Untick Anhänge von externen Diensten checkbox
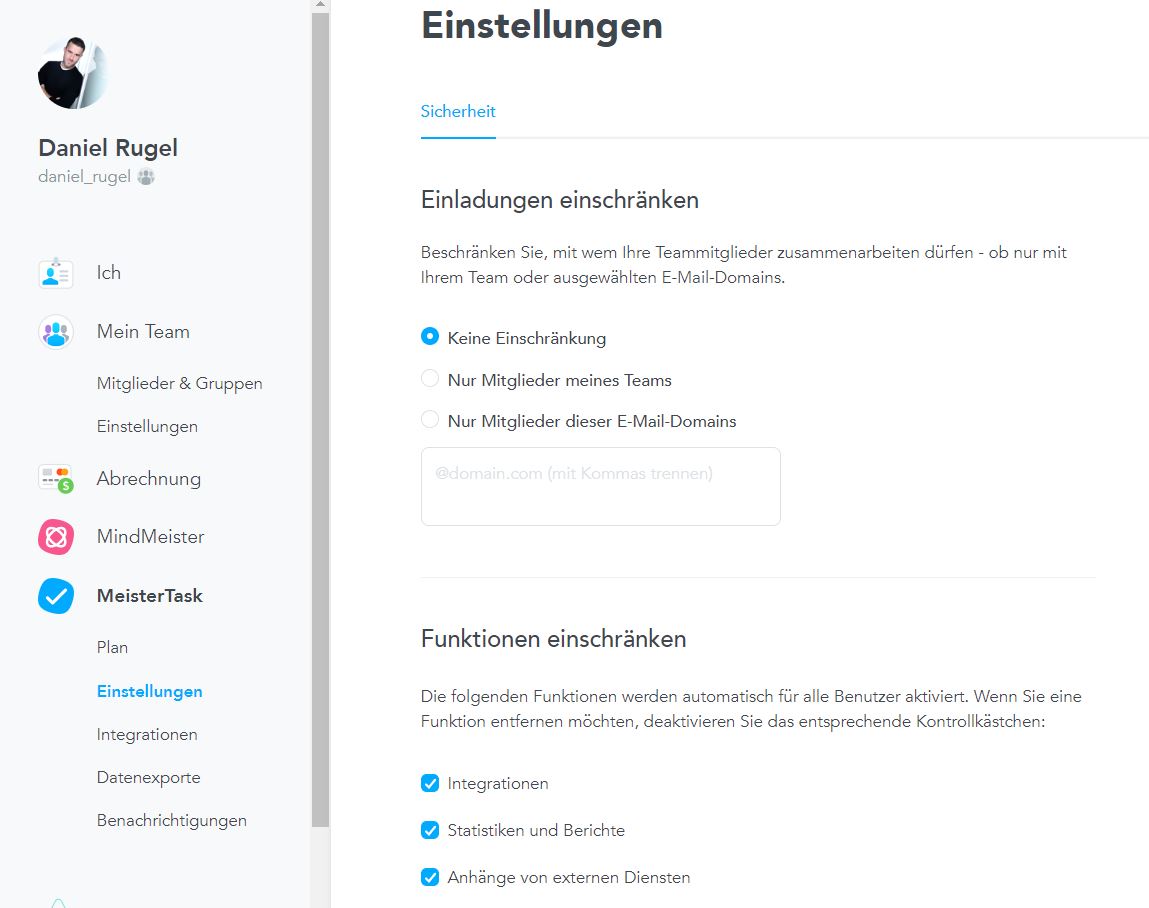1149x908 pixels. click(x=430, y=877)
